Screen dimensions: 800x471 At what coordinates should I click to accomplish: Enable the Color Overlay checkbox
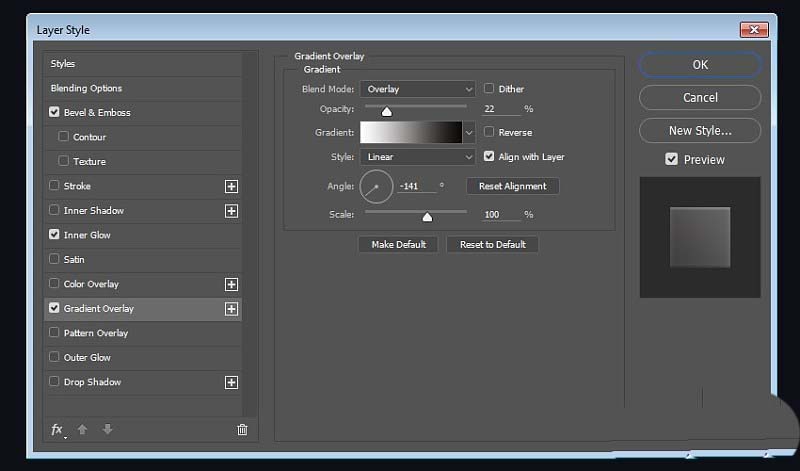coord(54,283)
